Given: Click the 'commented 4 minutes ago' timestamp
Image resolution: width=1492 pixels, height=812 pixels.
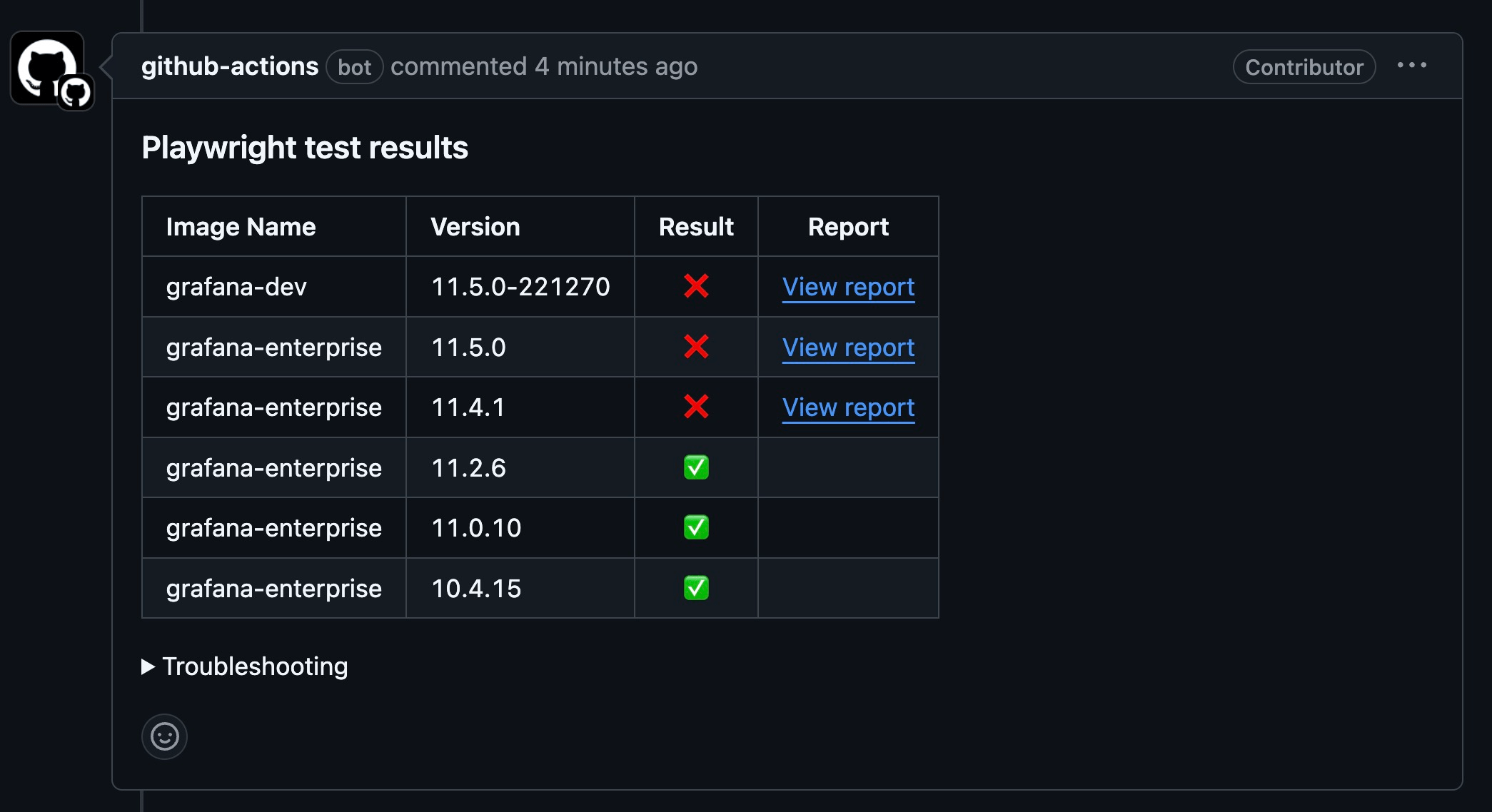Looking at the screenshot, I should [x=615, y=66].
